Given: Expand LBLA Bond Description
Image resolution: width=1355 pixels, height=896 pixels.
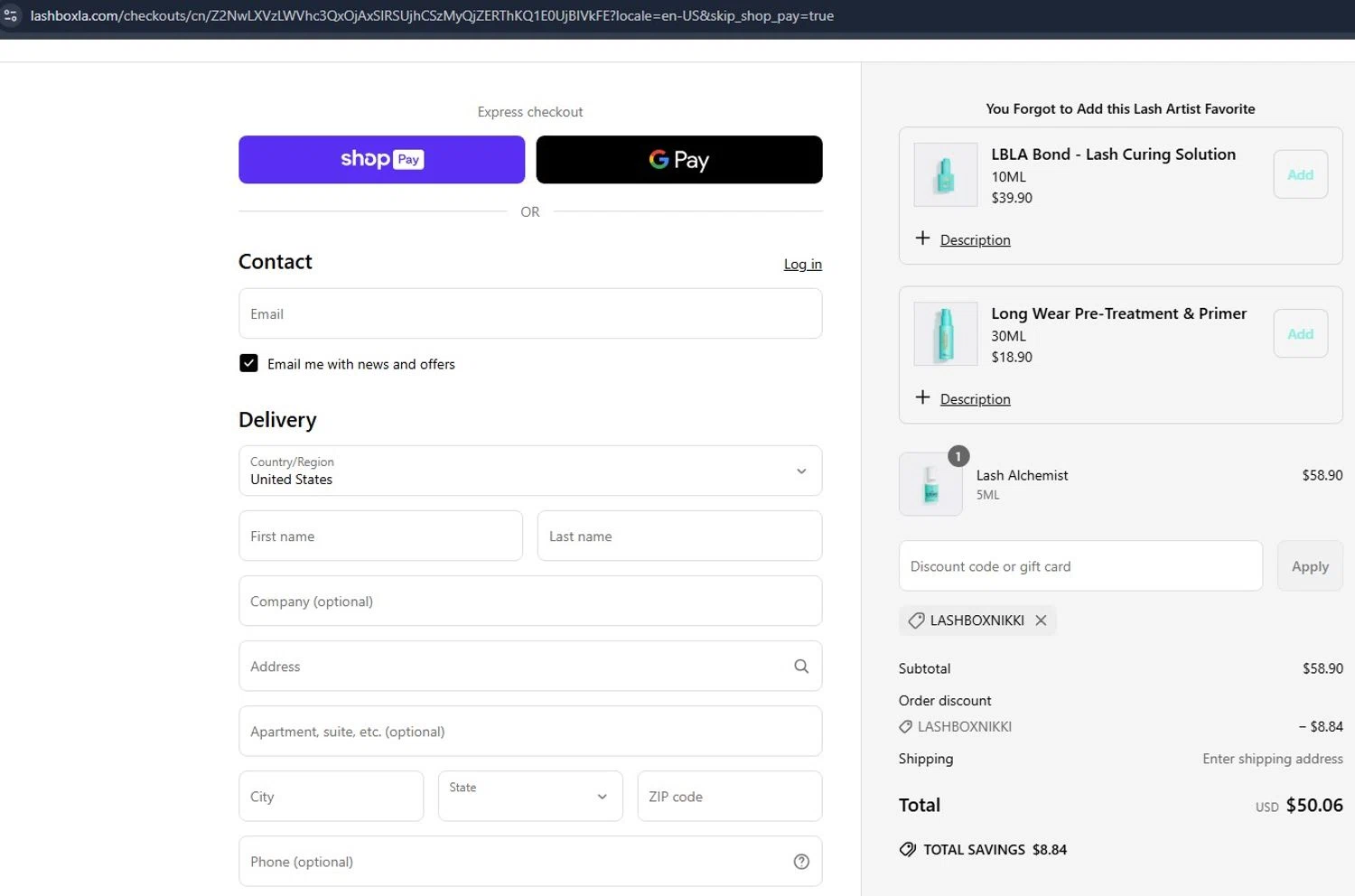Looking at the screenshot, I should coord(975,240).
